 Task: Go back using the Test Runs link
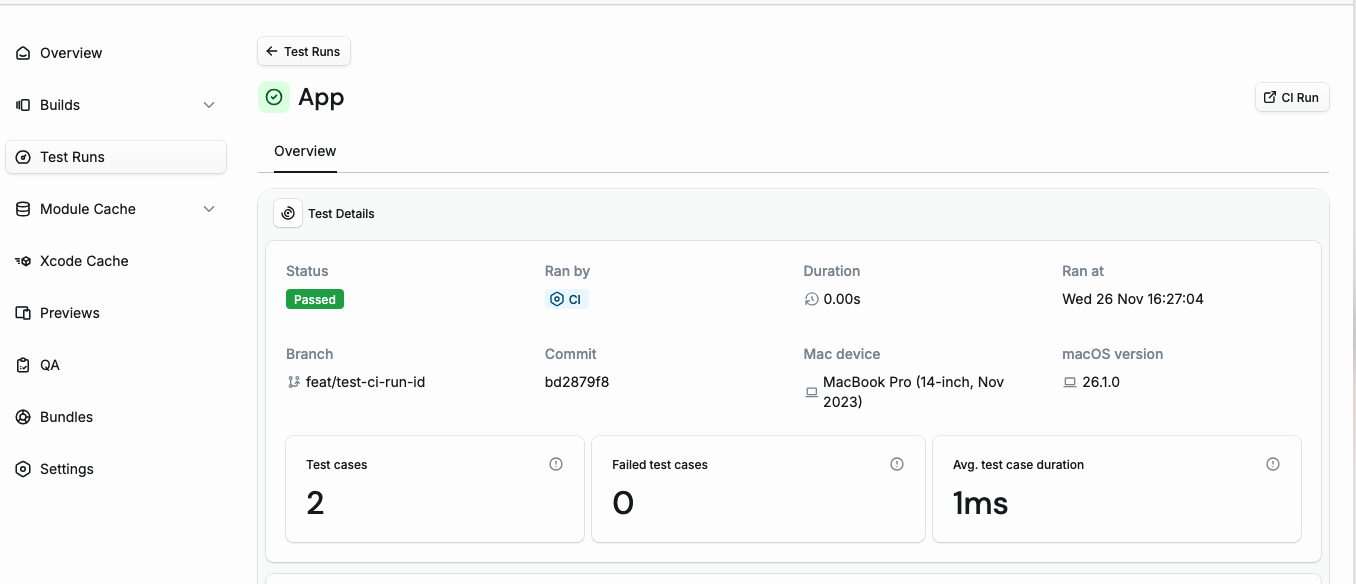click(303, 51)
